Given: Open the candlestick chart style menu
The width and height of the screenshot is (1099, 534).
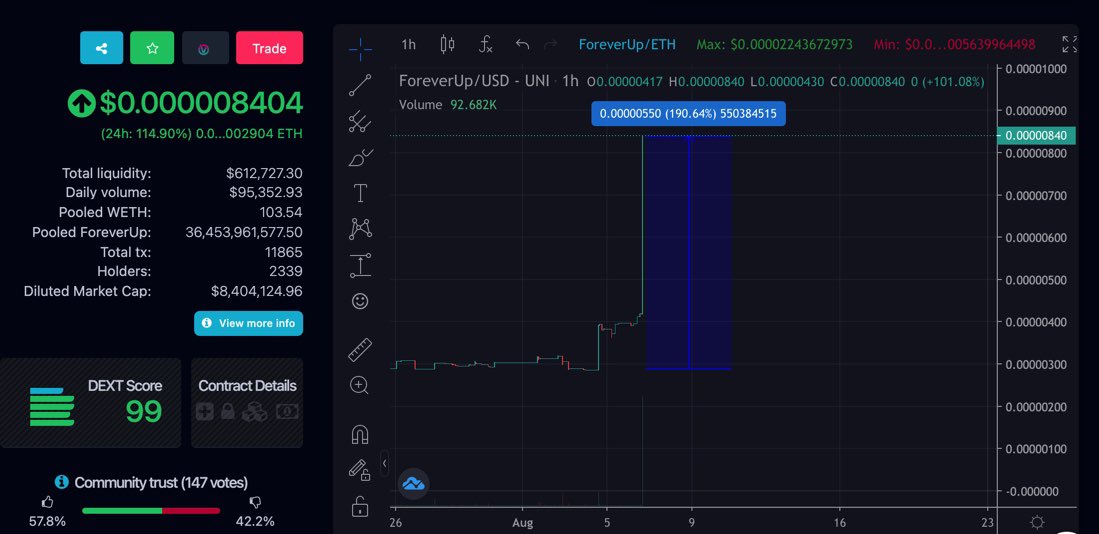Looking at the screenshot, I should [x=447, y=45].
